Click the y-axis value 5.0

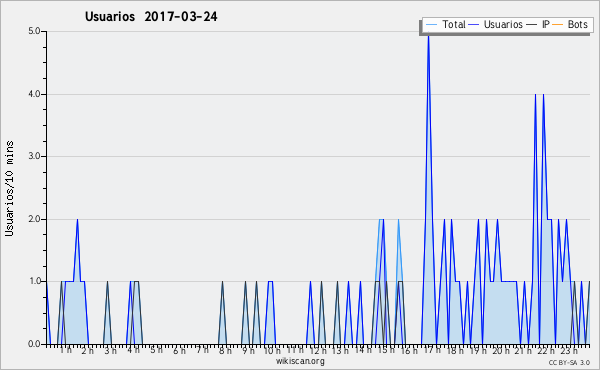pyautogui.click(x=34, y=31)
